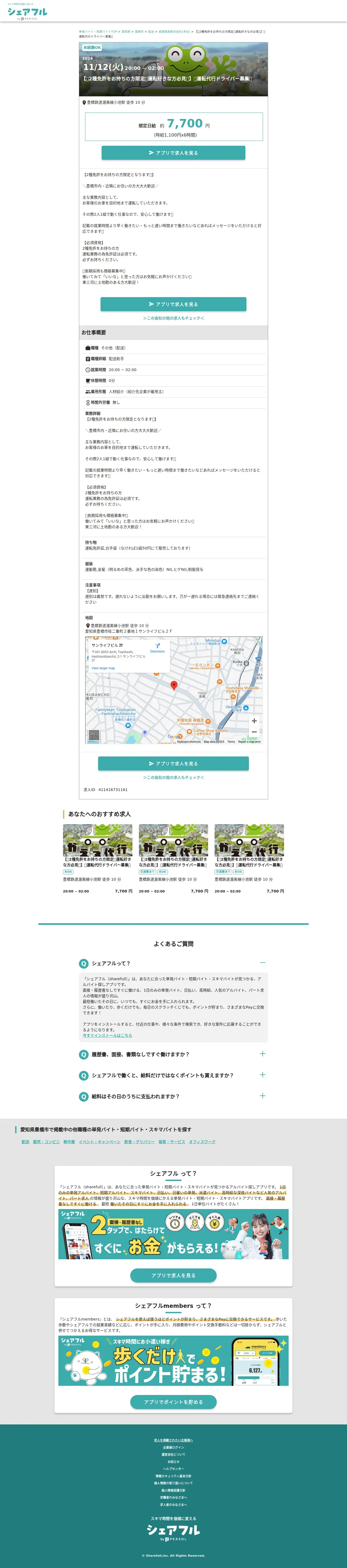Expand 履歴書、面接、書類なしですぐ働けますか？ question
Image resolution: width=347 pixels, height=1568 pixels.
(173, 1054)
